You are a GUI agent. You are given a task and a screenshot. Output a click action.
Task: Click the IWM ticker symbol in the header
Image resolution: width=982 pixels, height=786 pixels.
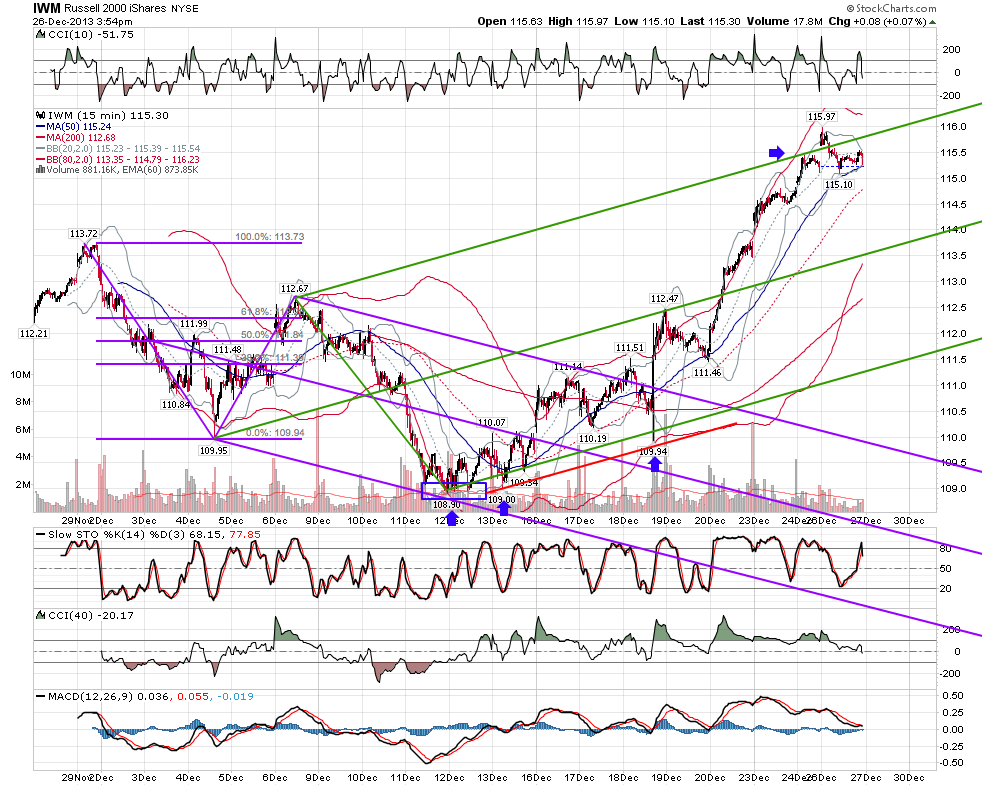click(46, 8)
